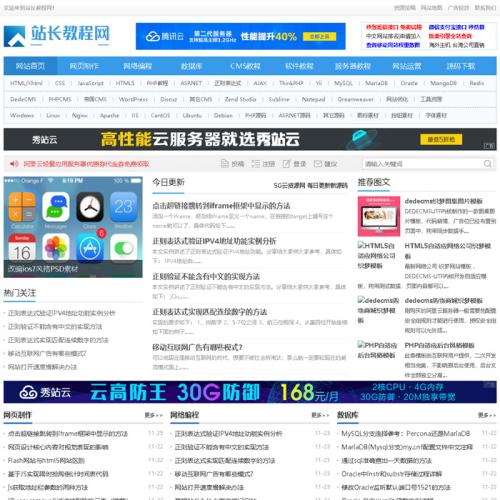Click the Dreamweaver subcategory link

[355, 99]
